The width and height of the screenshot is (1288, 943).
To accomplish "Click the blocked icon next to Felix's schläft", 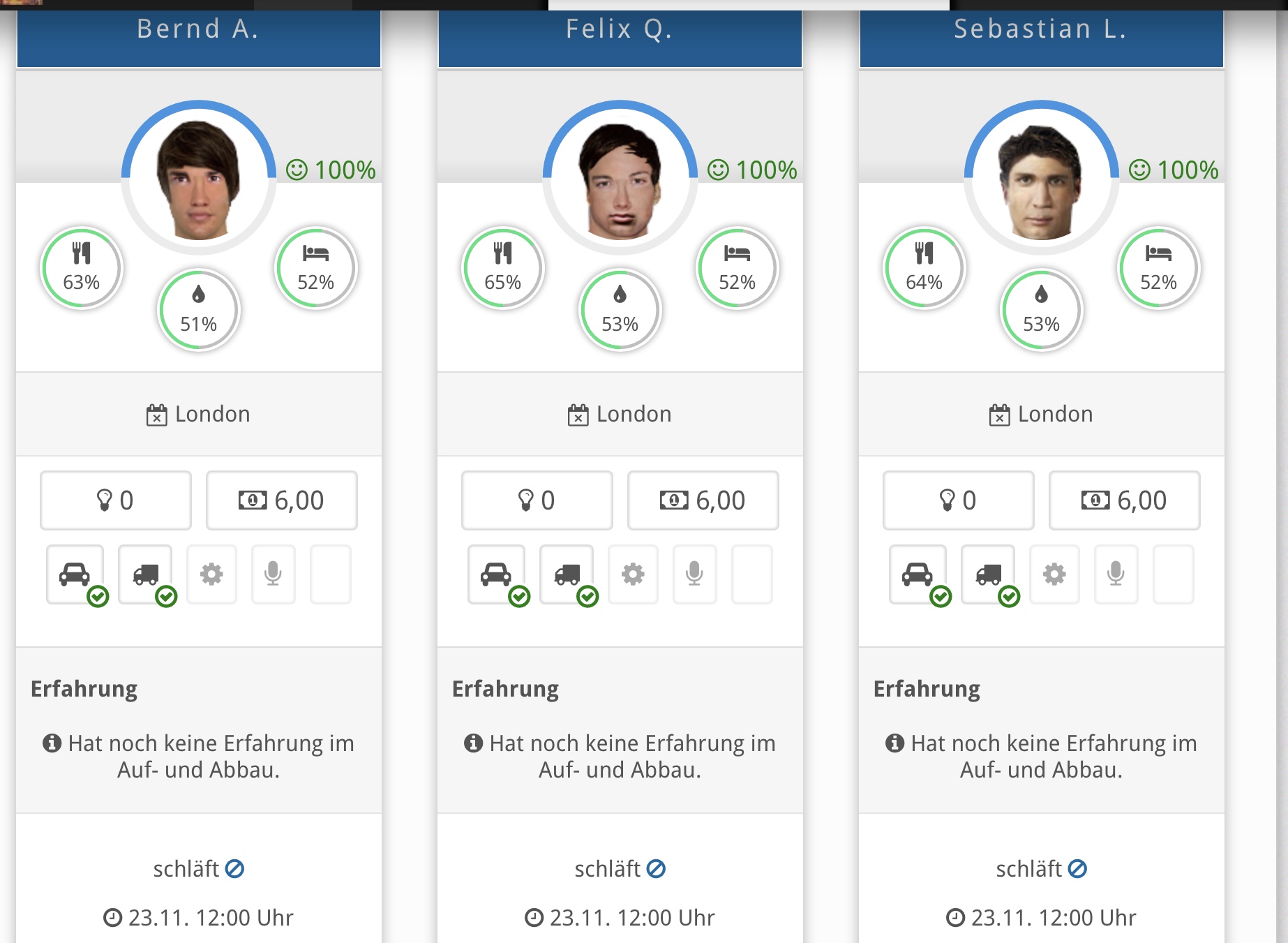I will pyautogui.click(x=657, y=869).
